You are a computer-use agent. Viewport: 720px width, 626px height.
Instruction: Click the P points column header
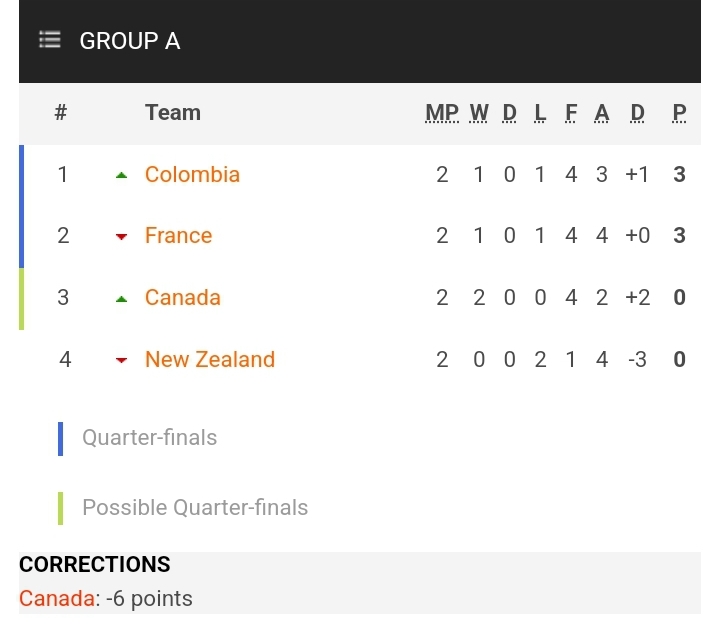(x=680, y=113)
